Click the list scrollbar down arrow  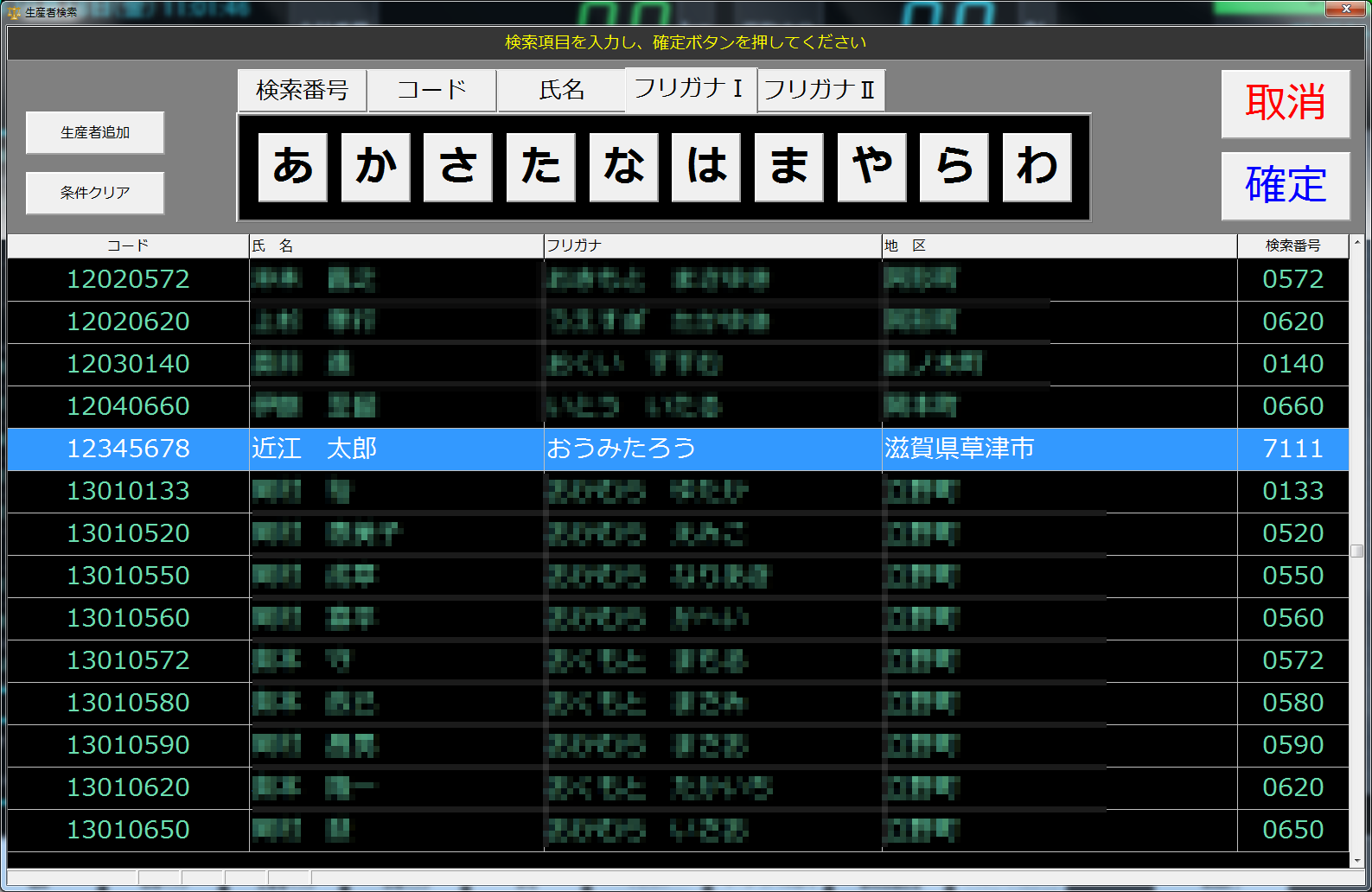point(1357,860)
